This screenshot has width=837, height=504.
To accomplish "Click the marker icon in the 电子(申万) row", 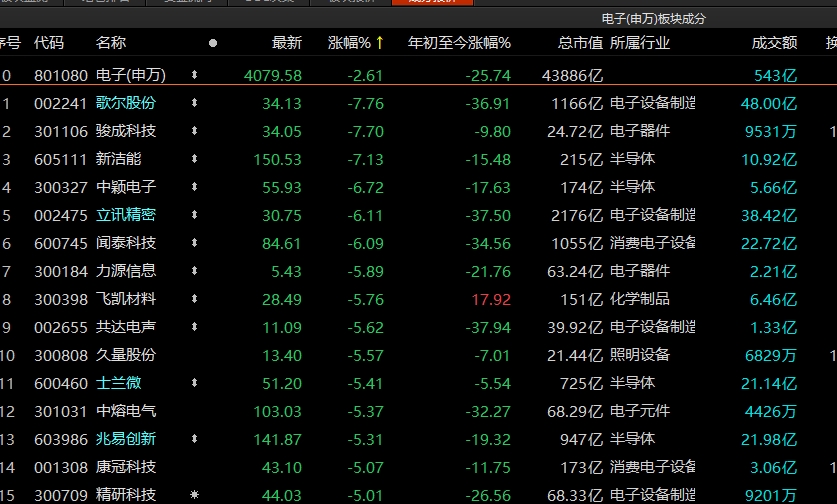I will click(194, 75).
